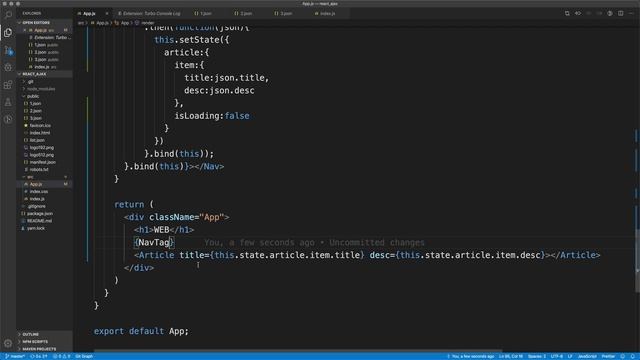Open Git Graph from status bar
Viewport: 640px width, 360px height.
[84, 356]
